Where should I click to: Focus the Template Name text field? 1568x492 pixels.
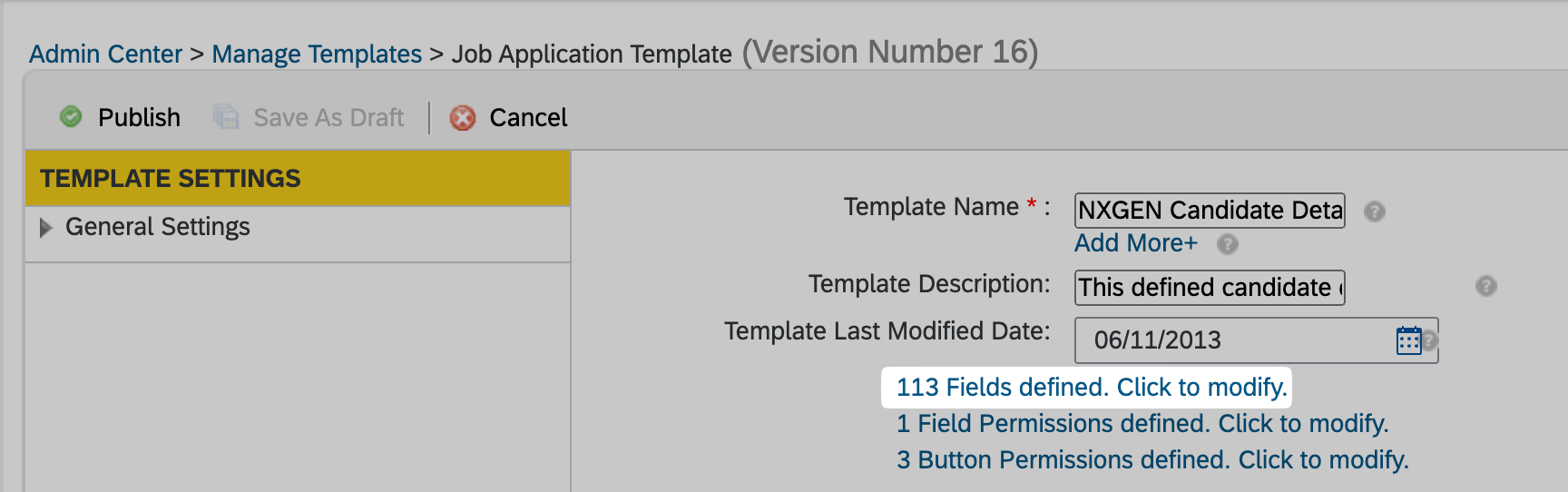click(x=1210, y=211)
